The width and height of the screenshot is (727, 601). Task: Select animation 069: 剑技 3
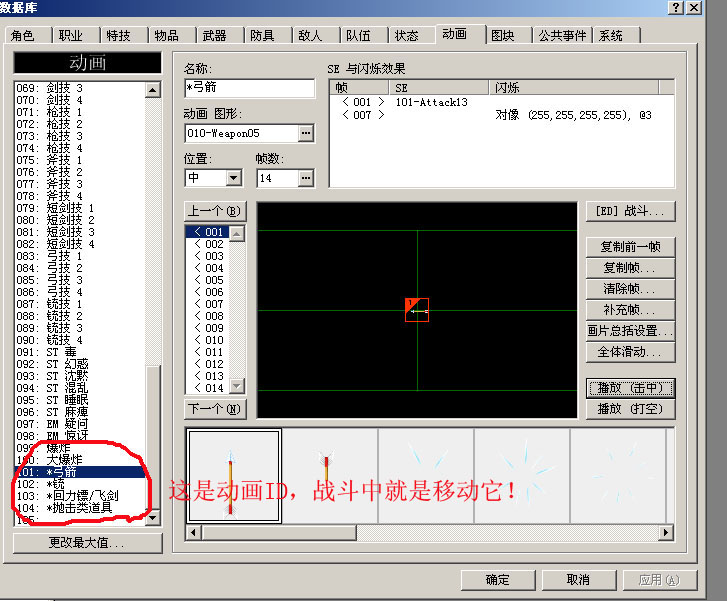80,88
